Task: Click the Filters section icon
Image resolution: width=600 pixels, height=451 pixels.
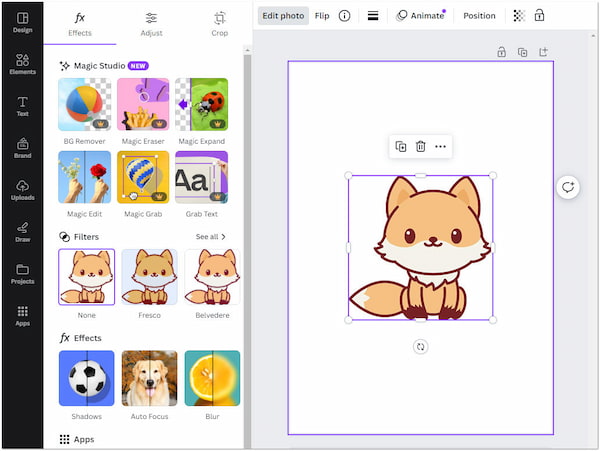Action: pos(64,237)
